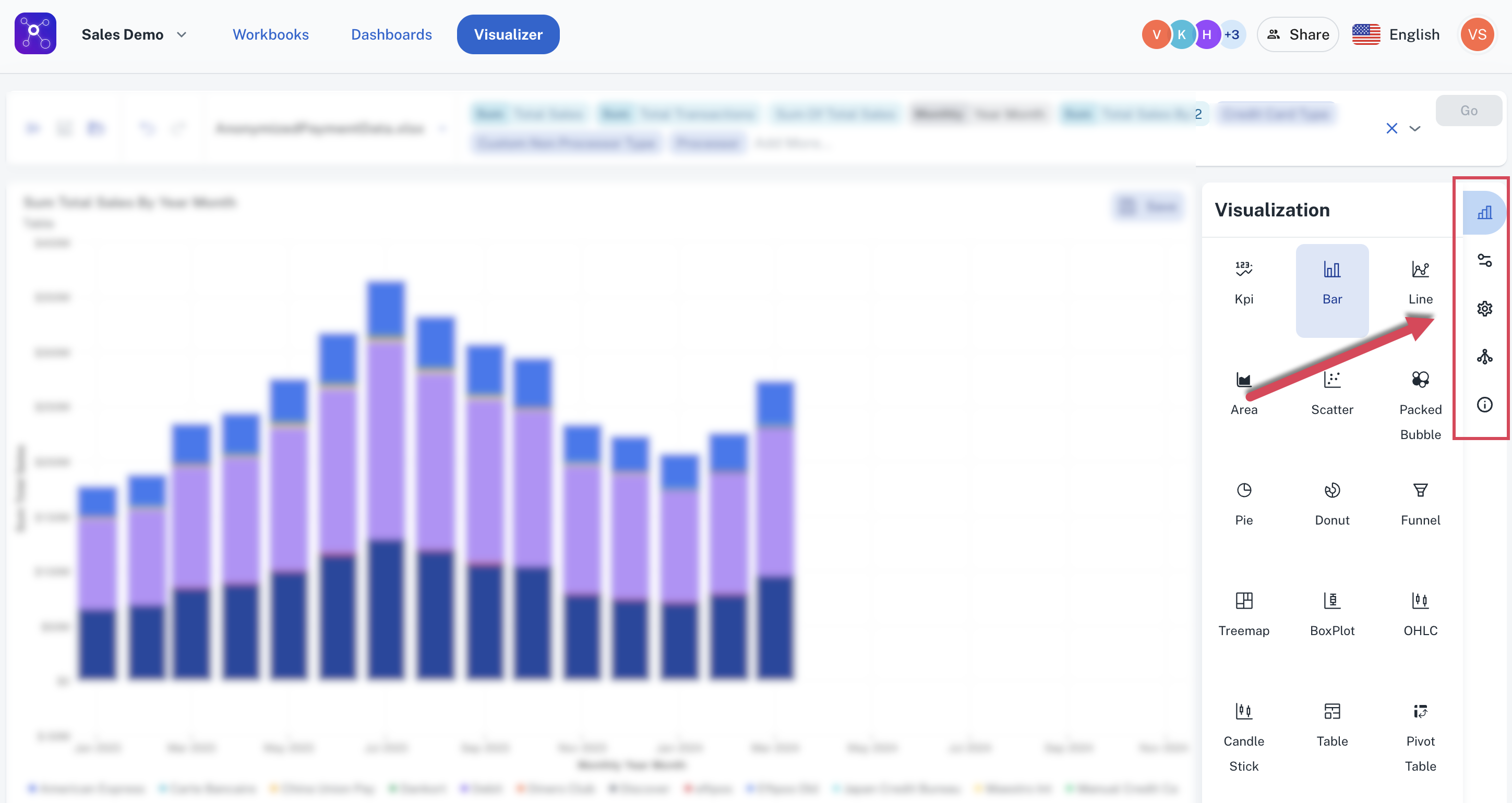Choose the Candle Stick visualization

1244,737
